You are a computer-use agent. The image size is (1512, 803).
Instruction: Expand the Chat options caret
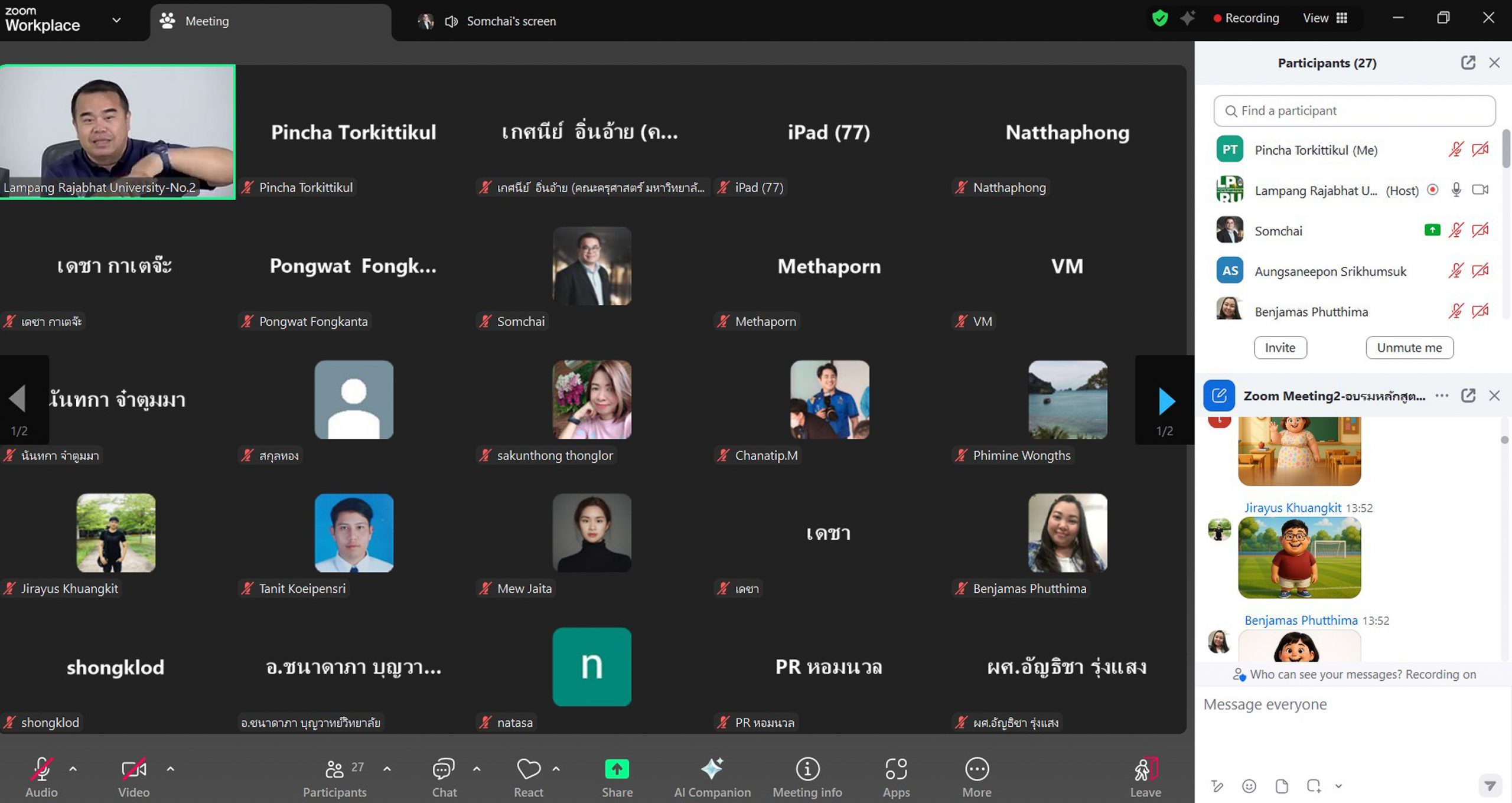(477, 769)
